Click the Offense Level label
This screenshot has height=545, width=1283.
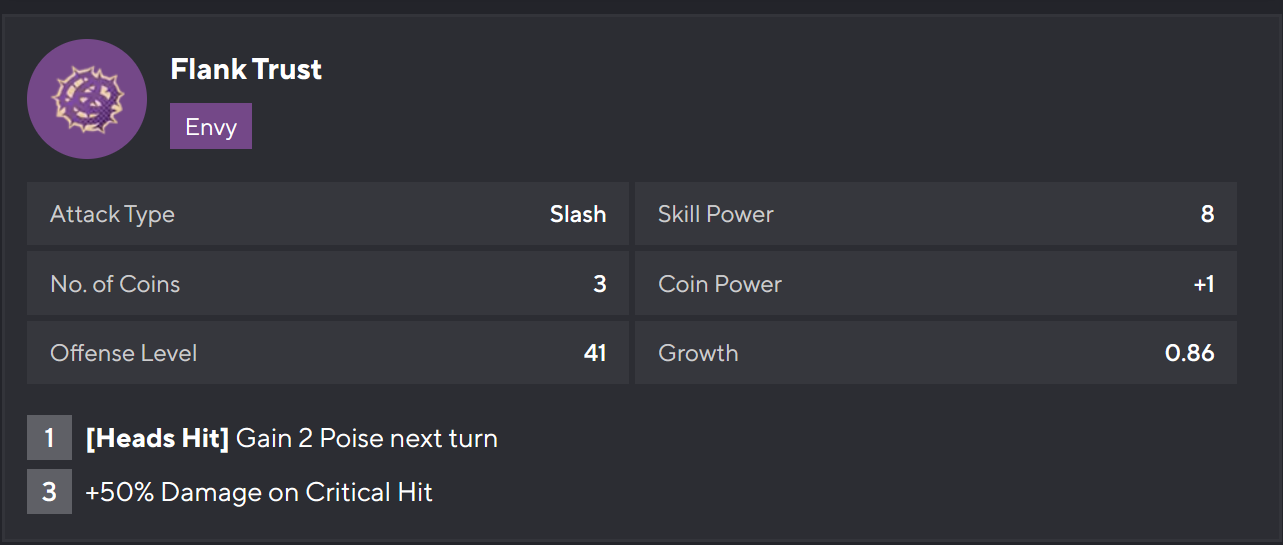pos(124,353)
